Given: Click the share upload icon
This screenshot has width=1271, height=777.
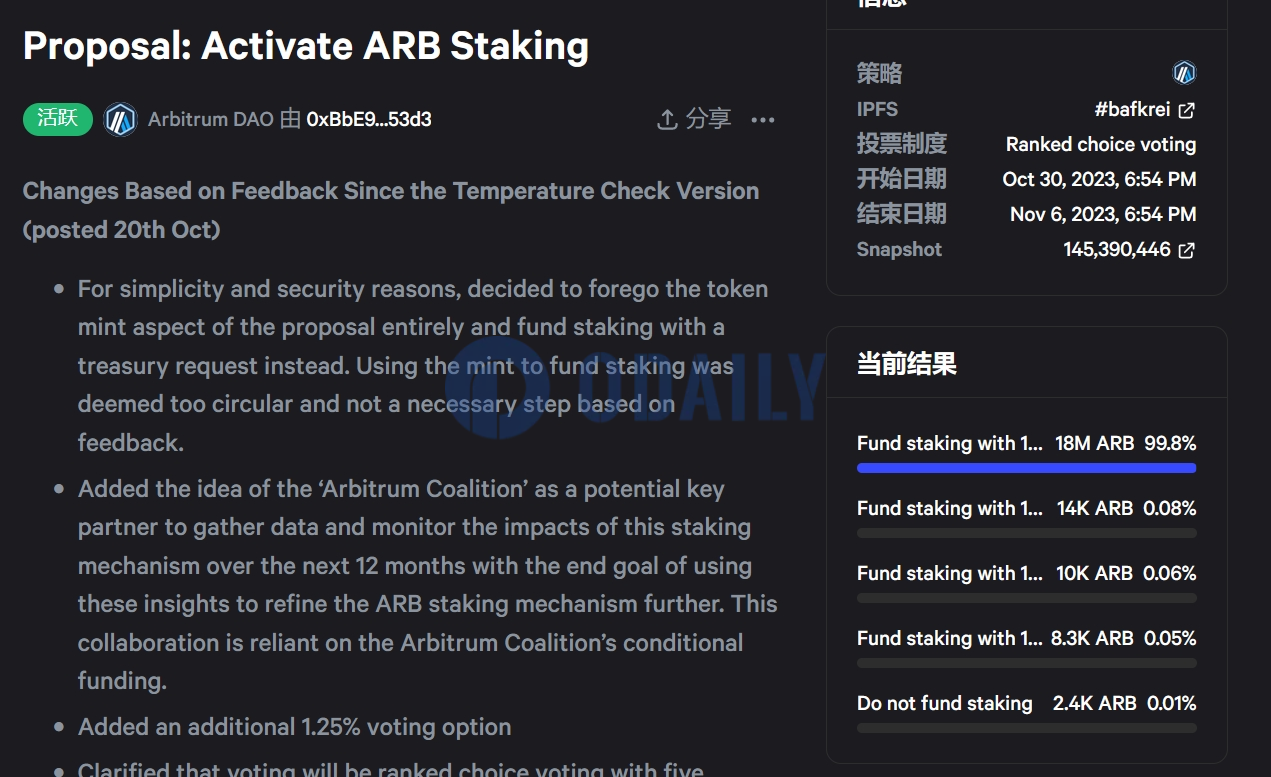Looking at the screenshot, I should coord(667,120).
